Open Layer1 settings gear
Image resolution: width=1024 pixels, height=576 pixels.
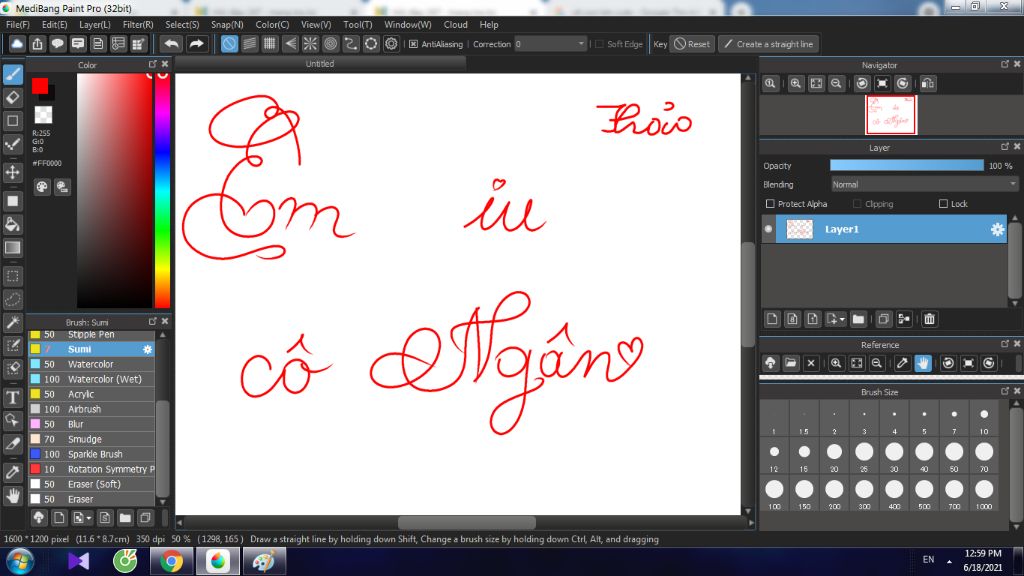tap(997, 229)
